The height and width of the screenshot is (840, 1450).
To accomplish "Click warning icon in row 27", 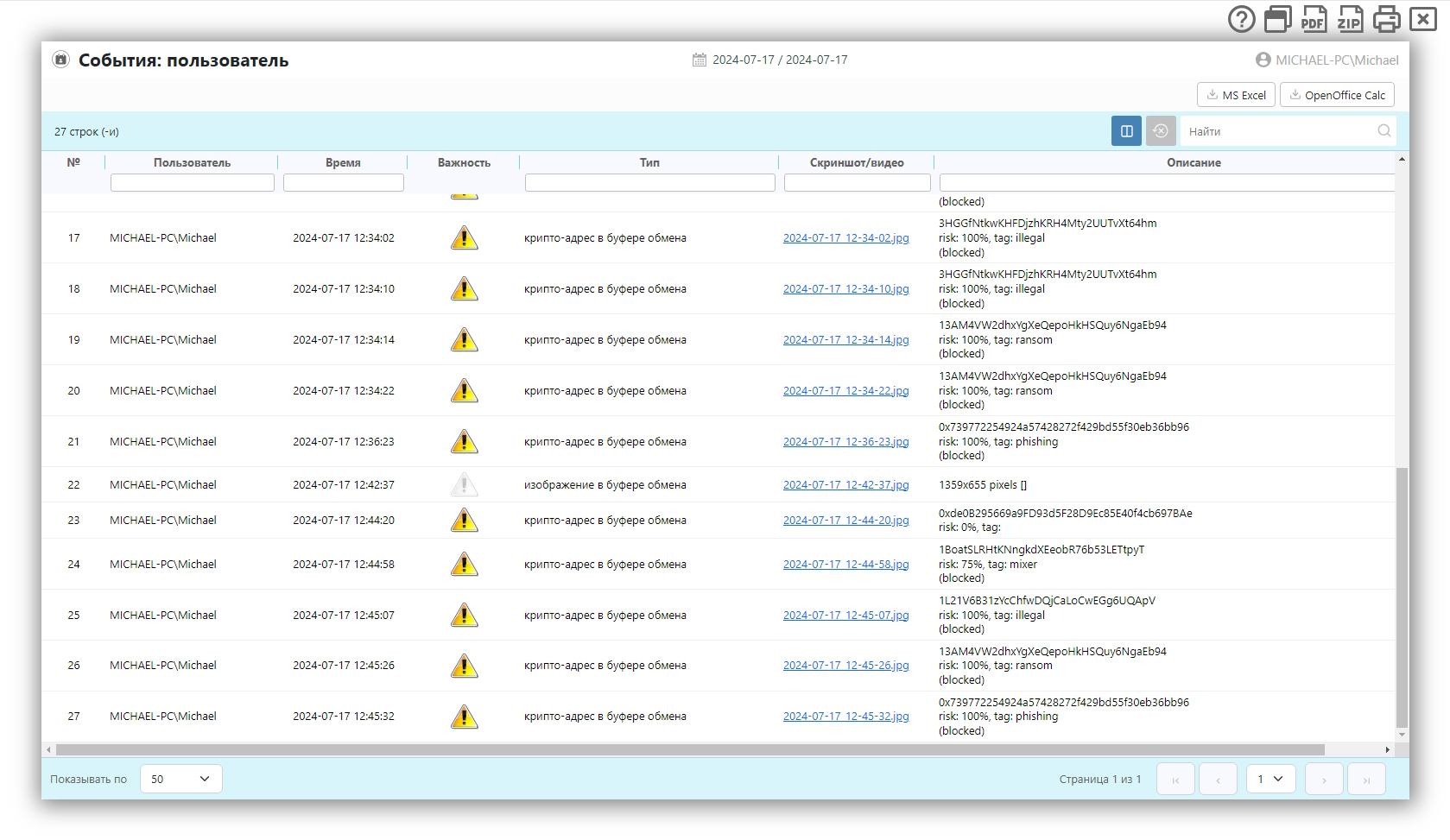I will click(464, 717).
